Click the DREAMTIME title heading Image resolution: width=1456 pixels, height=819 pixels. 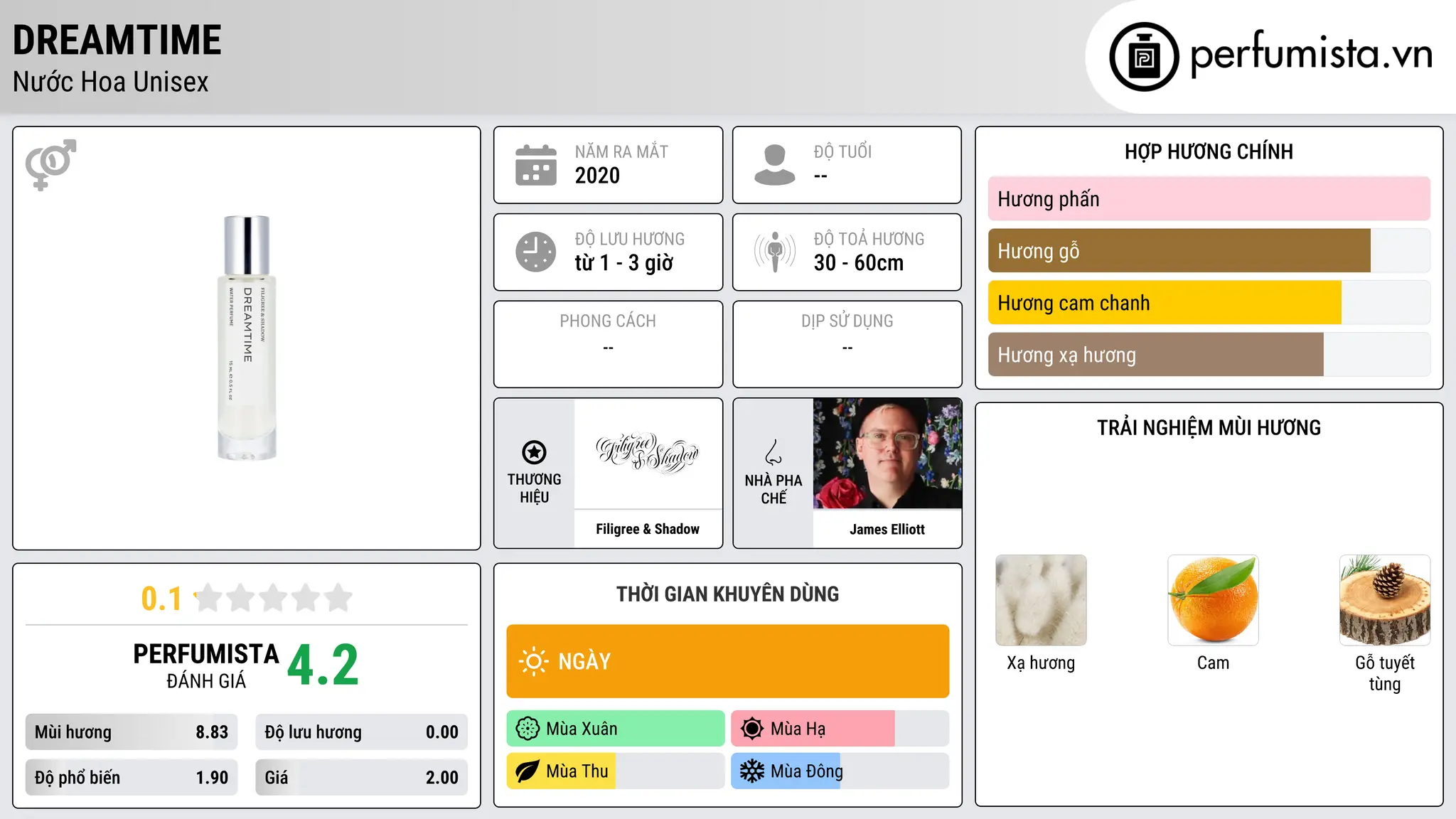point(117,40)
